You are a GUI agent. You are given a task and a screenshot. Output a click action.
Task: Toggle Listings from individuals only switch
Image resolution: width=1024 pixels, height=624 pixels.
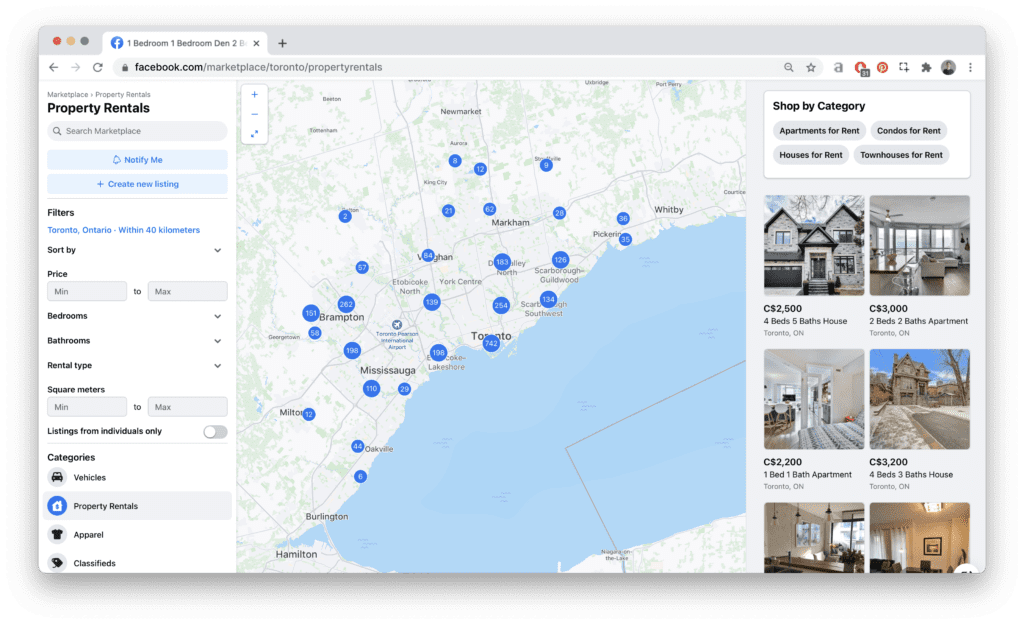tap(214, 432)
